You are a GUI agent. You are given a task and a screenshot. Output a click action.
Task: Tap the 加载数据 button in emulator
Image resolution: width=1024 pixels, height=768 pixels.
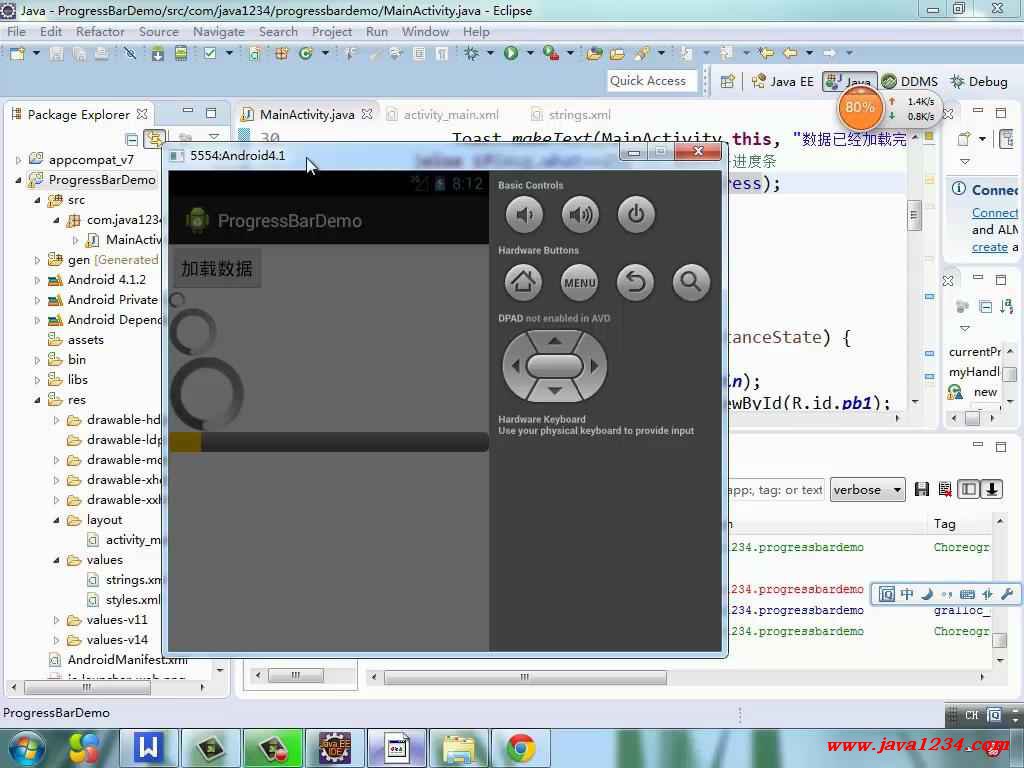[x=217, y=268]
